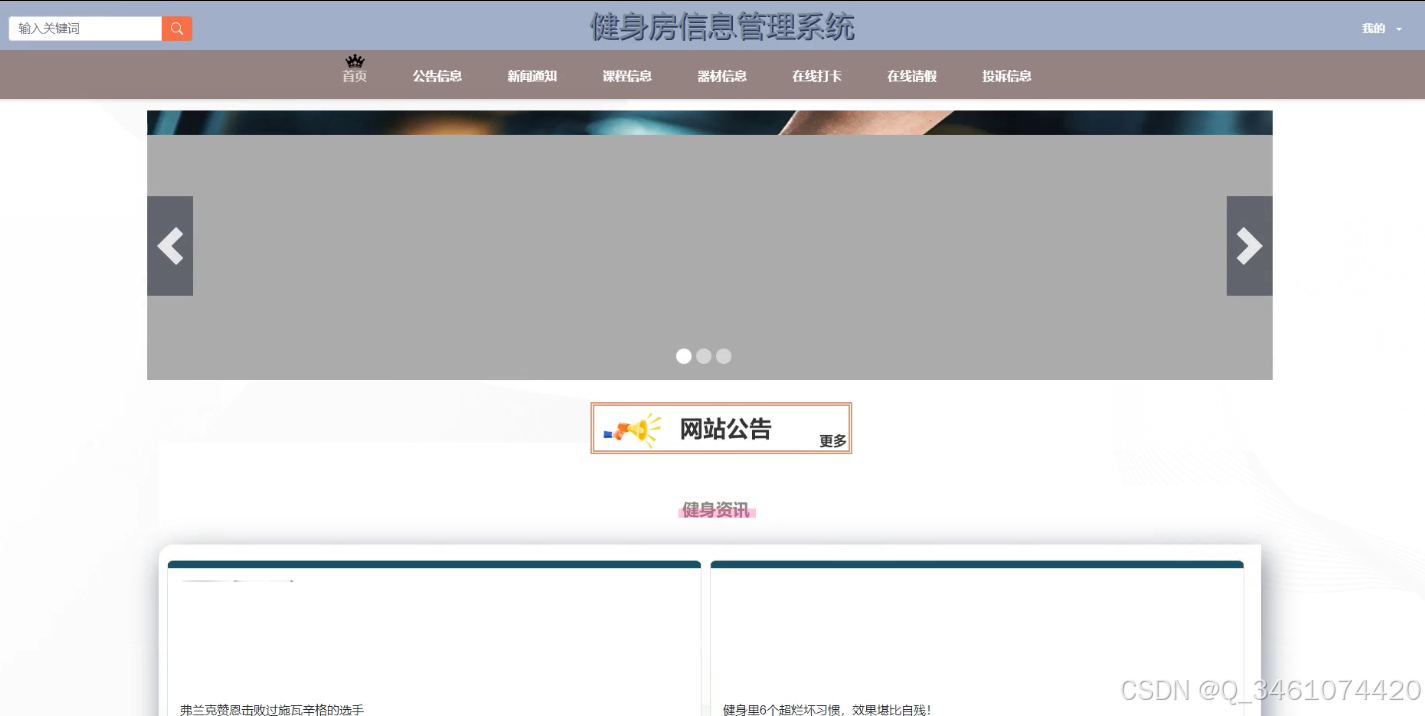Viewport: 1425px width, 716px height.
Task: Open 投诉信息 navigation item
Action: coord(1007,76)
